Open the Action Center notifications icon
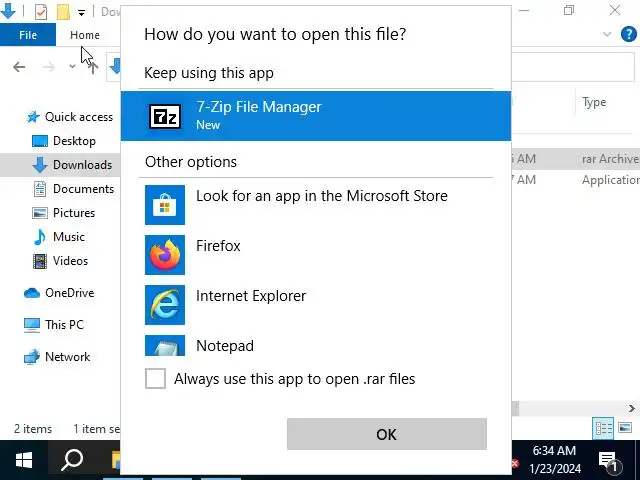Image resolution: width=640 pixels, height=480 pixels. [610, 460]
